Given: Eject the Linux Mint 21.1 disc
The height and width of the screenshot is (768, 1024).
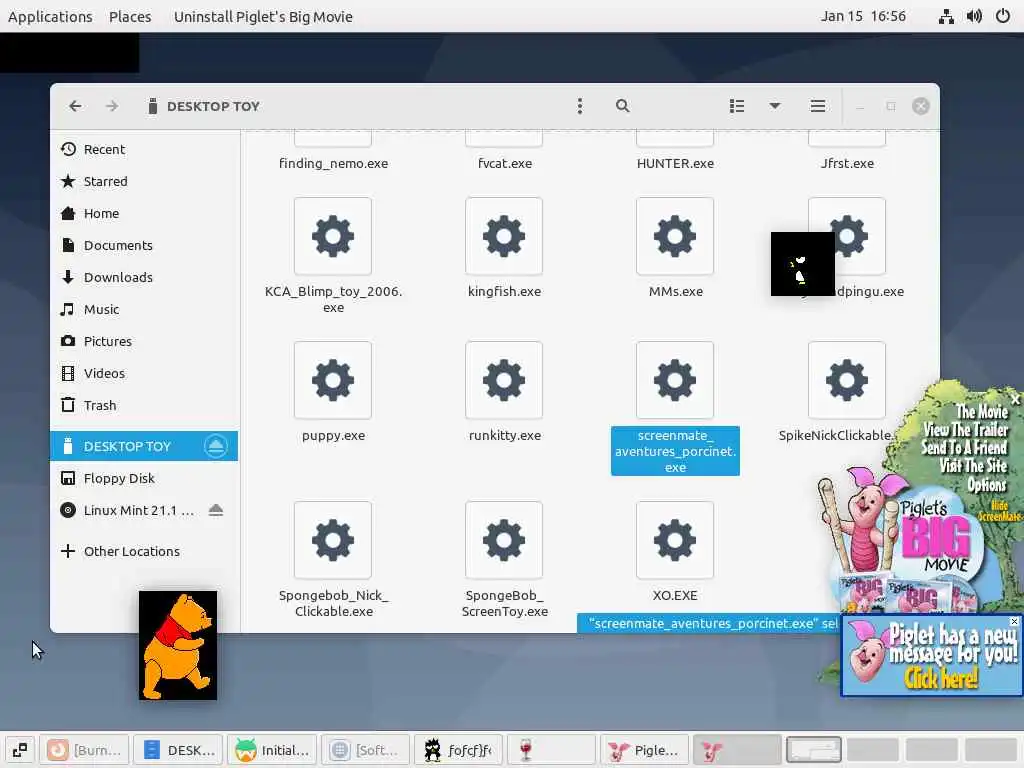Looking at the screenshot, I should (216, 510).
